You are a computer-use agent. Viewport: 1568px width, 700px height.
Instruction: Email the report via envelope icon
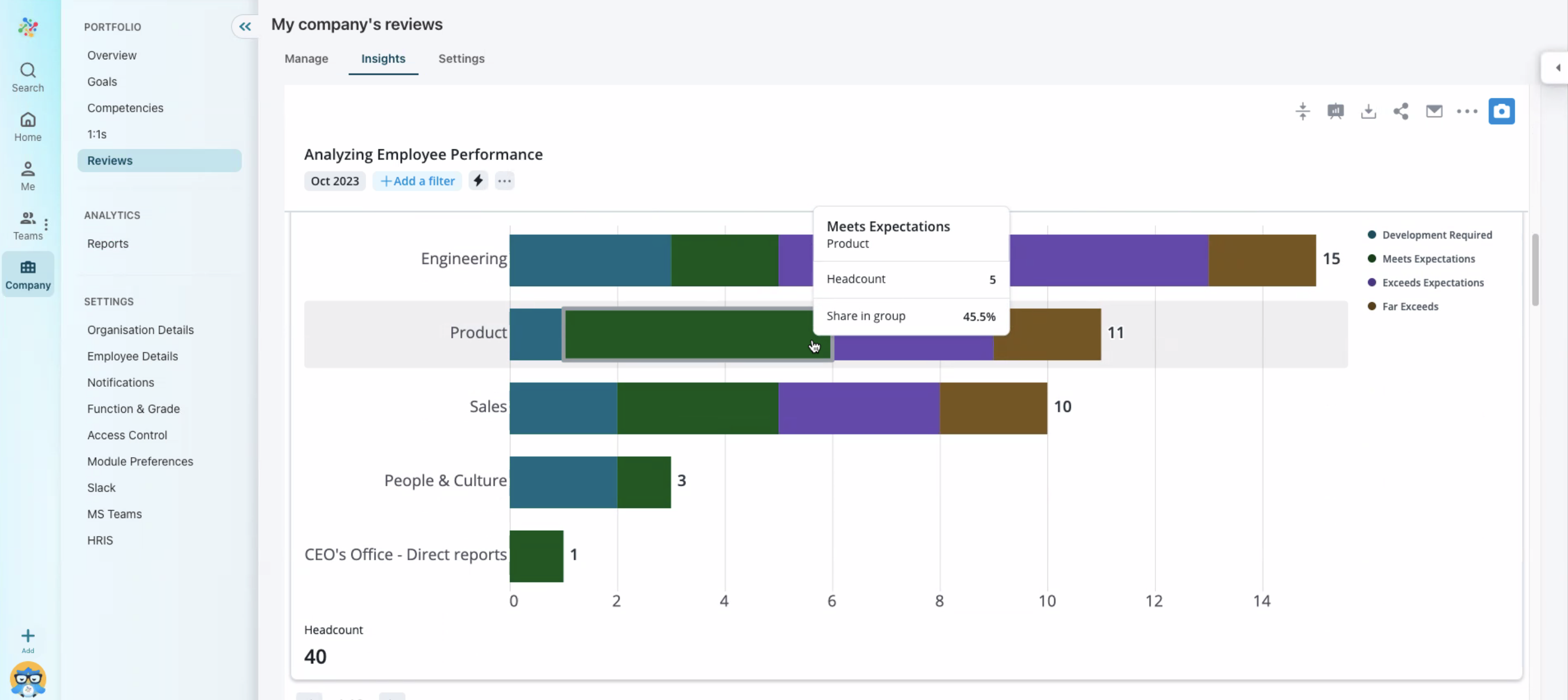coord(1434,111)
